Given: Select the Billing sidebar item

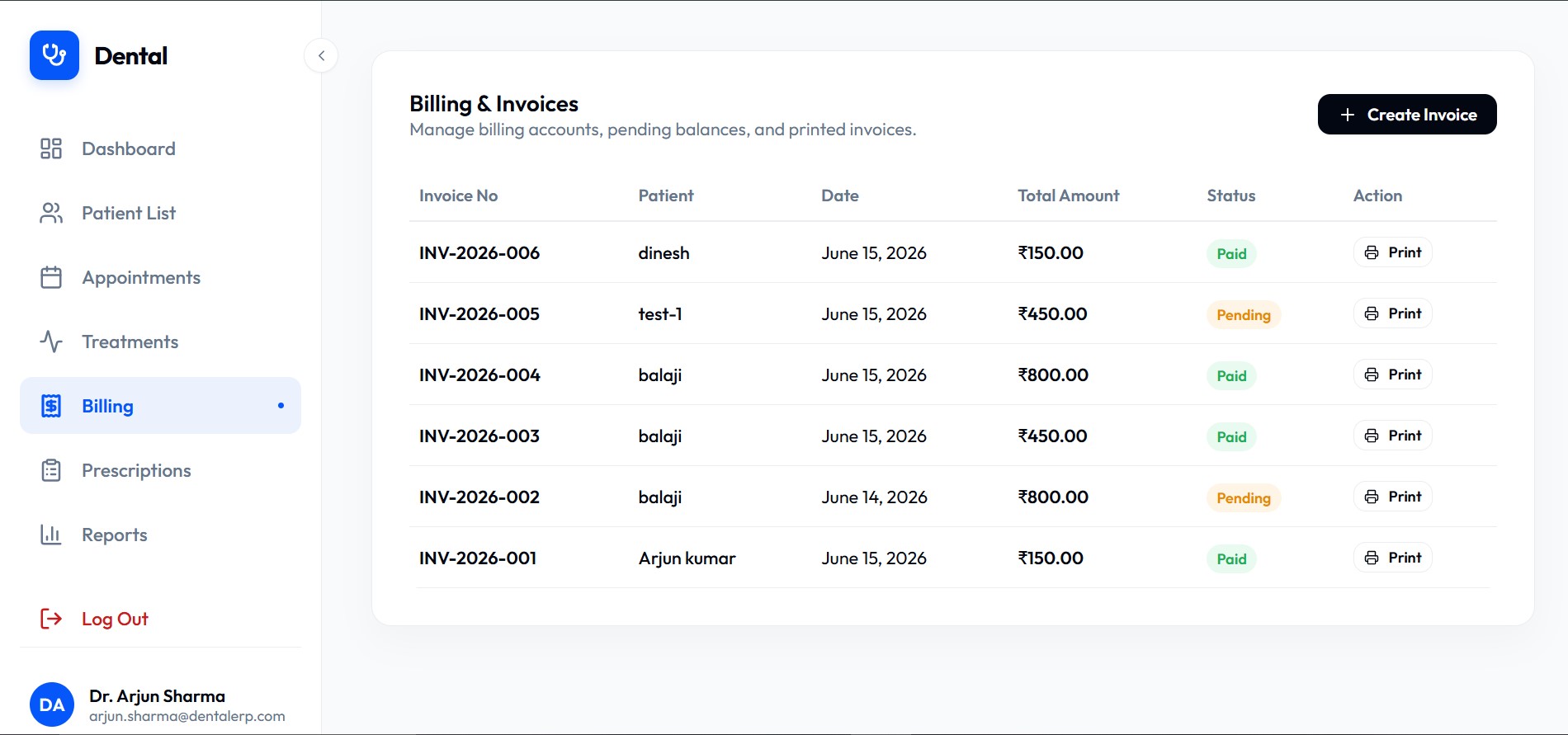Looking at the screenshot, I should [x=160, y=406].
